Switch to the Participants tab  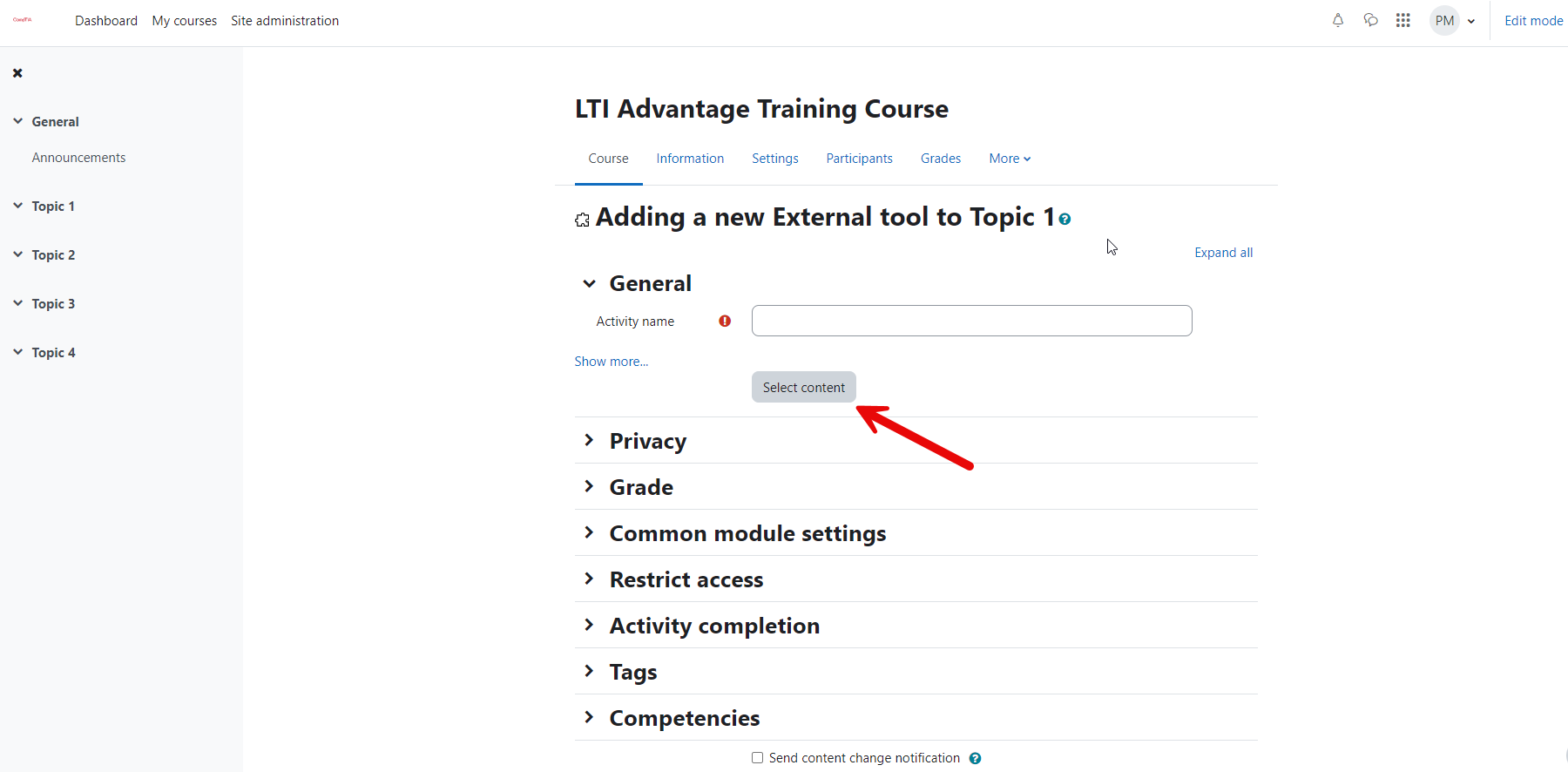tap(859, 158)
